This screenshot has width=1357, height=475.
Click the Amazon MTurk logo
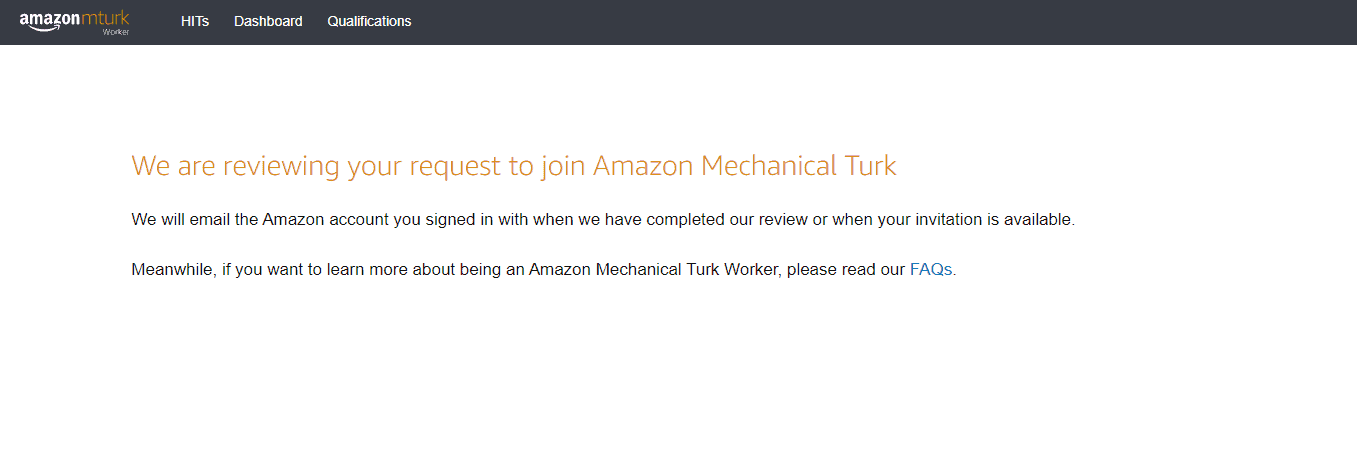click(75, 22)
